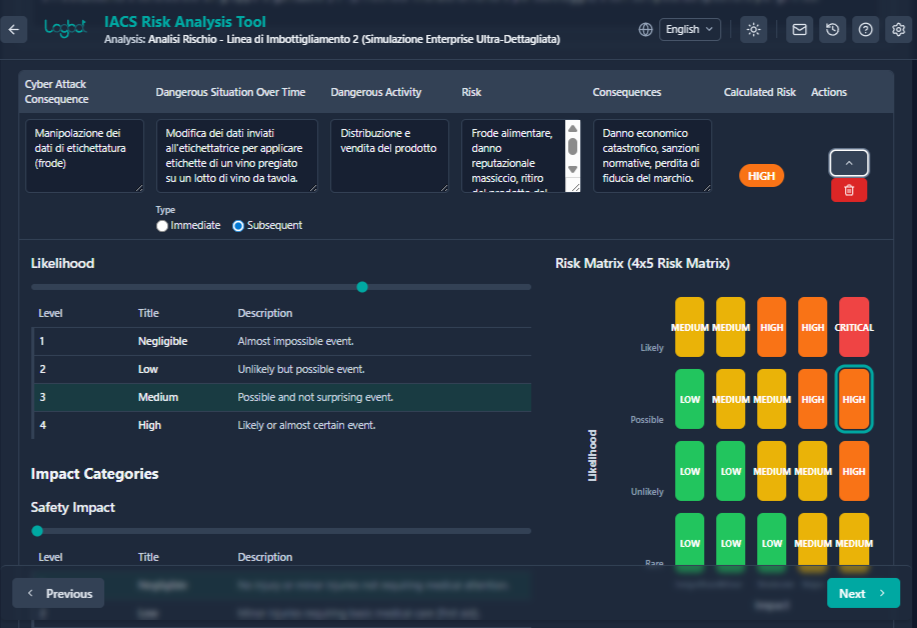Open the English language dropdown
This screenshot has height=628, width=917.
(690, 30)
